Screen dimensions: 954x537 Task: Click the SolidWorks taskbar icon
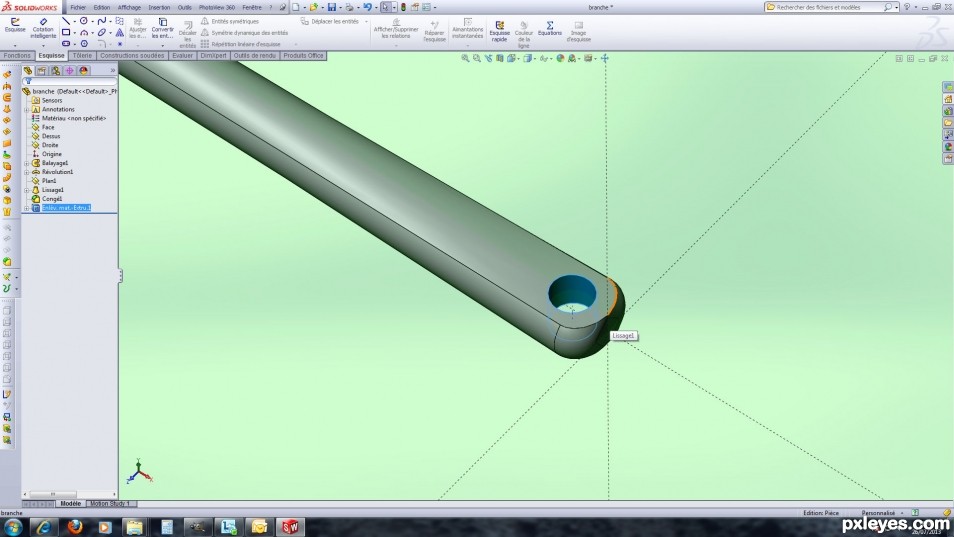[x=290, y=527]
